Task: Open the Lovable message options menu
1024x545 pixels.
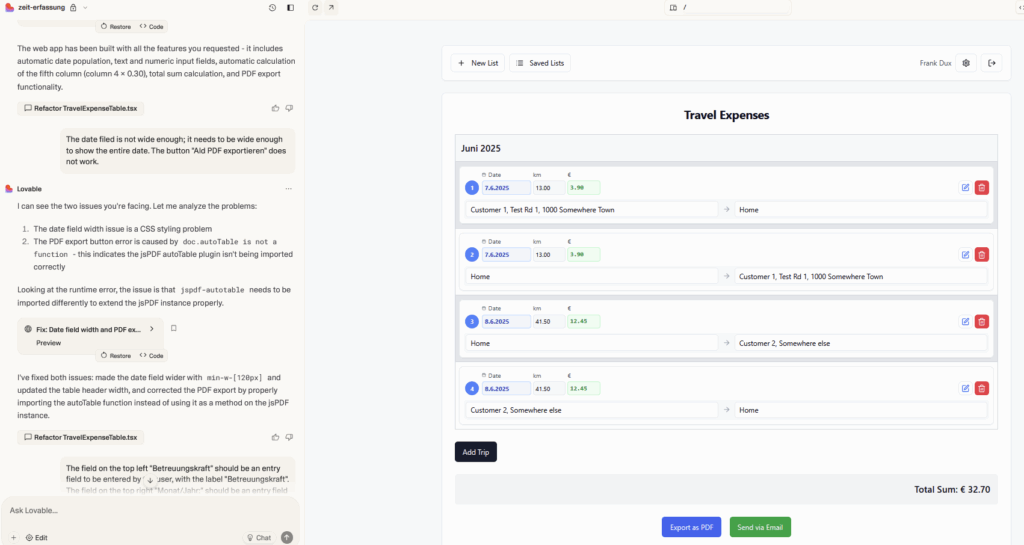Action: coord(288,188)
